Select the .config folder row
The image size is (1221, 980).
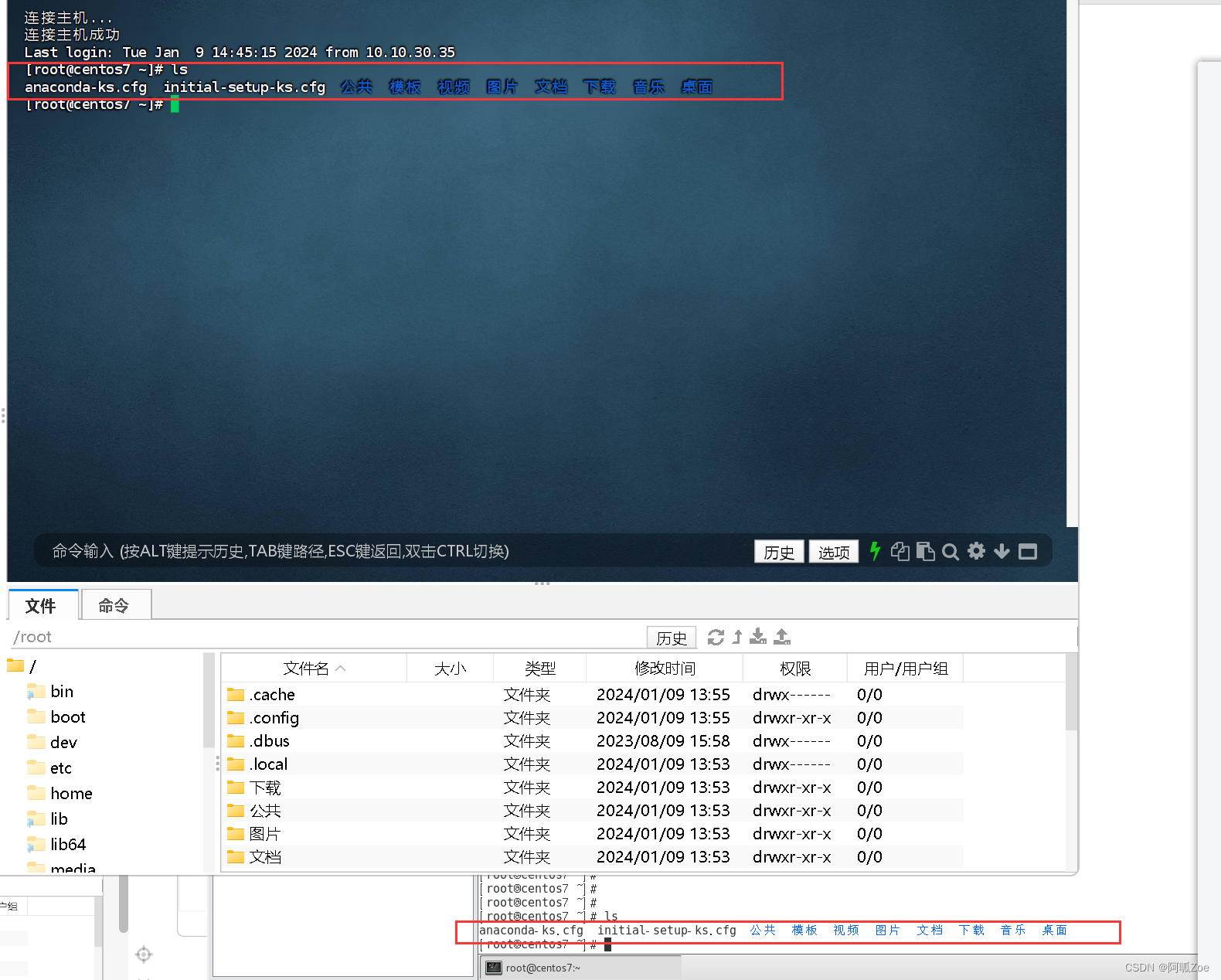point(593,718)
